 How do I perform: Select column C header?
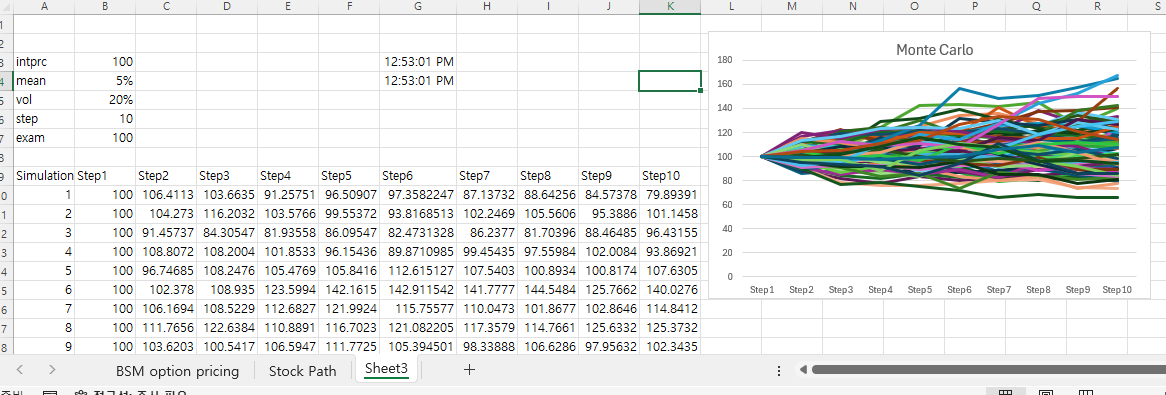[x=166, y=7]
